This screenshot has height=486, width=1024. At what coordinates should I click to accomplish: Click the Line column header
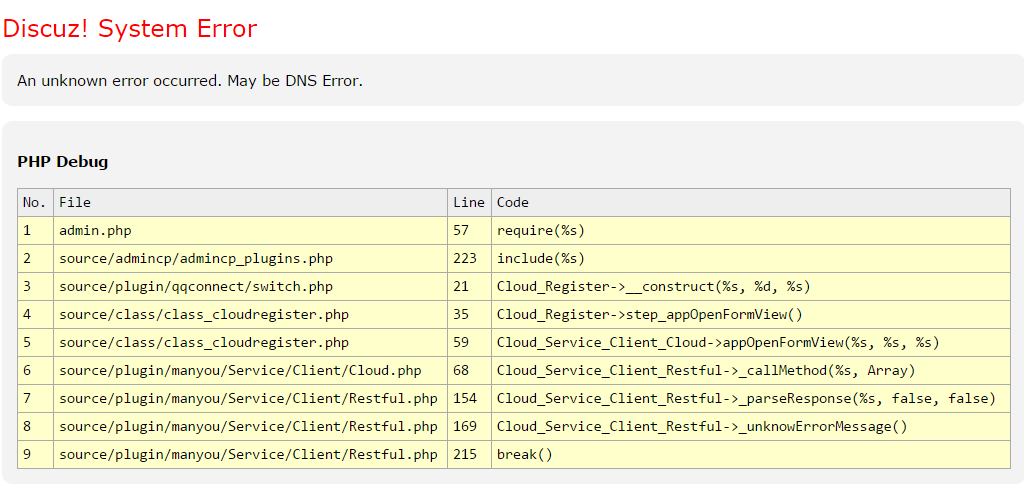(x=468, y=202)
